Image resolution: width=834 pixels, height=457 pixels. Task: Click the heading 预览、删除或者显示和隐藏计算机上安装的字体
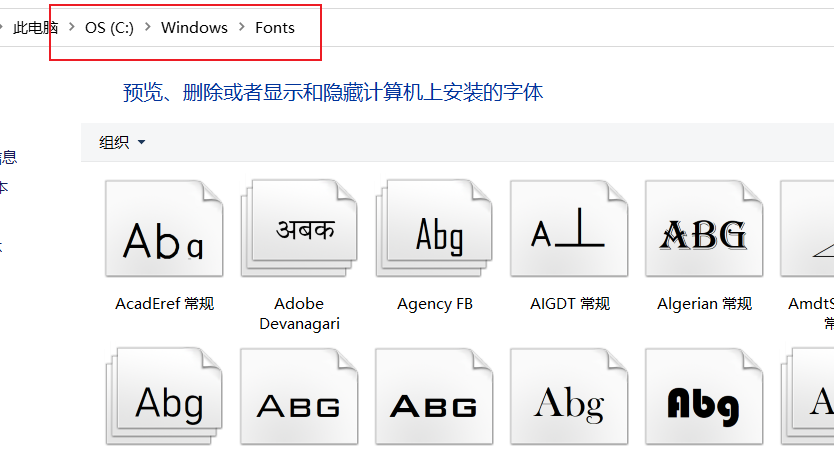333,93
